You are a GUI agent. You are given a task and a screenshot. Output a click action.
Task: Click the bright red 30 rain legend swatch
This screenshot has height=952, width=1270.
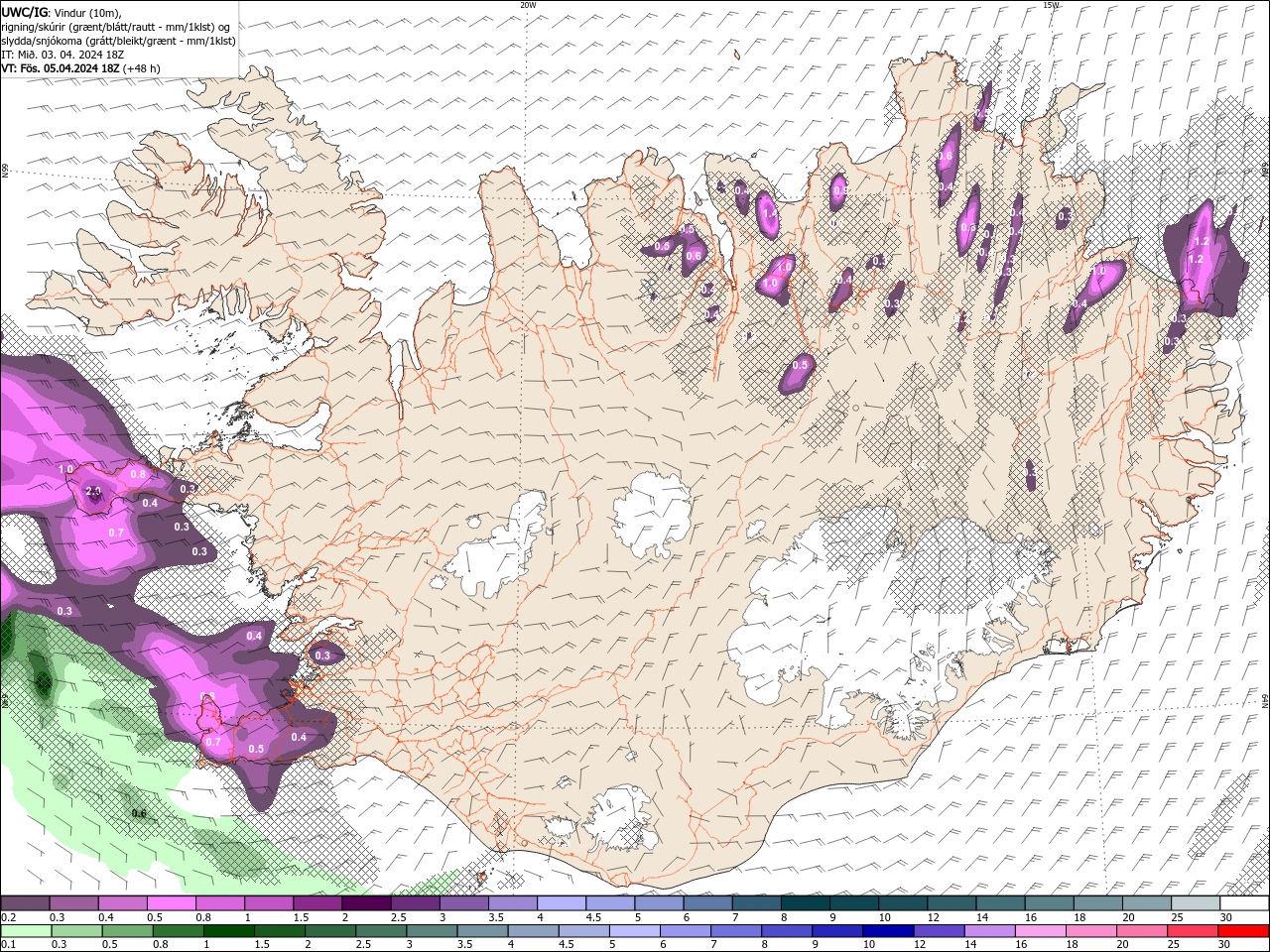tap(1242, 931)
